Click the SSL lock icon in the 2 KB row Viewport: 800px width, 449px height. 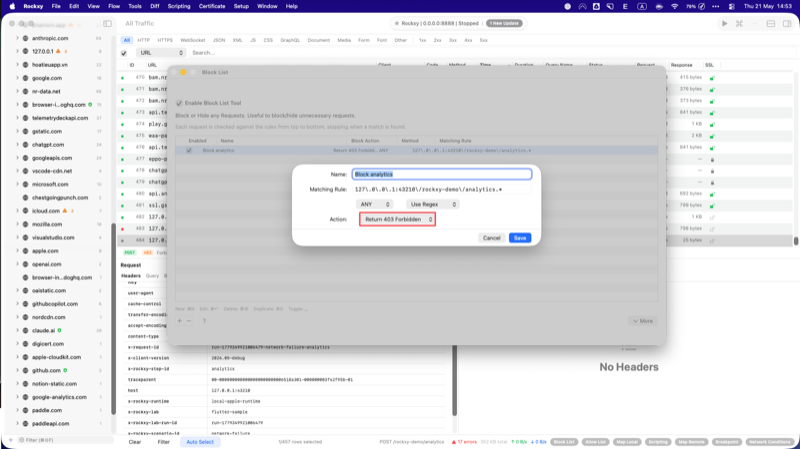click(x=712, y=136)
